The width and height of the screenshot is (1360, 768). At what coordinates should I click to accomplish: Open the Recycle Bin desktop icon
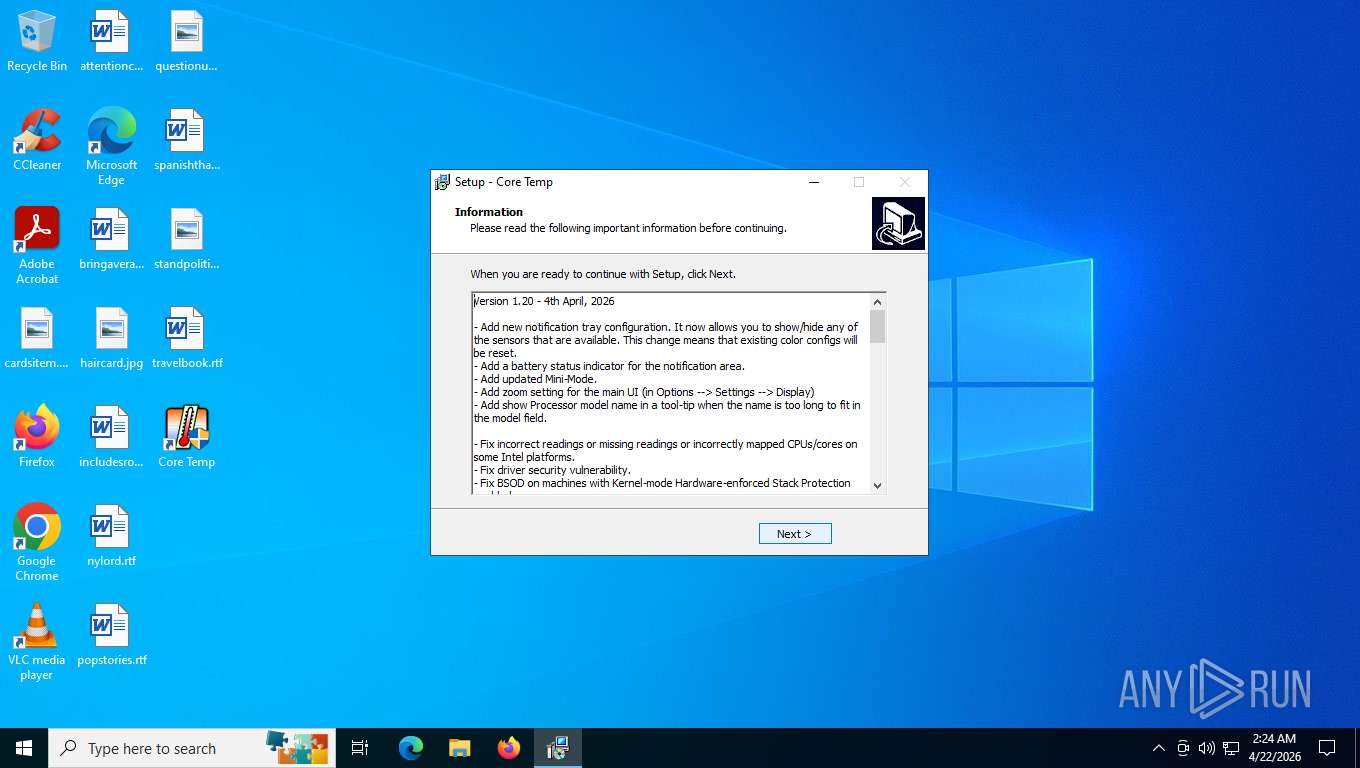point(37,41)
